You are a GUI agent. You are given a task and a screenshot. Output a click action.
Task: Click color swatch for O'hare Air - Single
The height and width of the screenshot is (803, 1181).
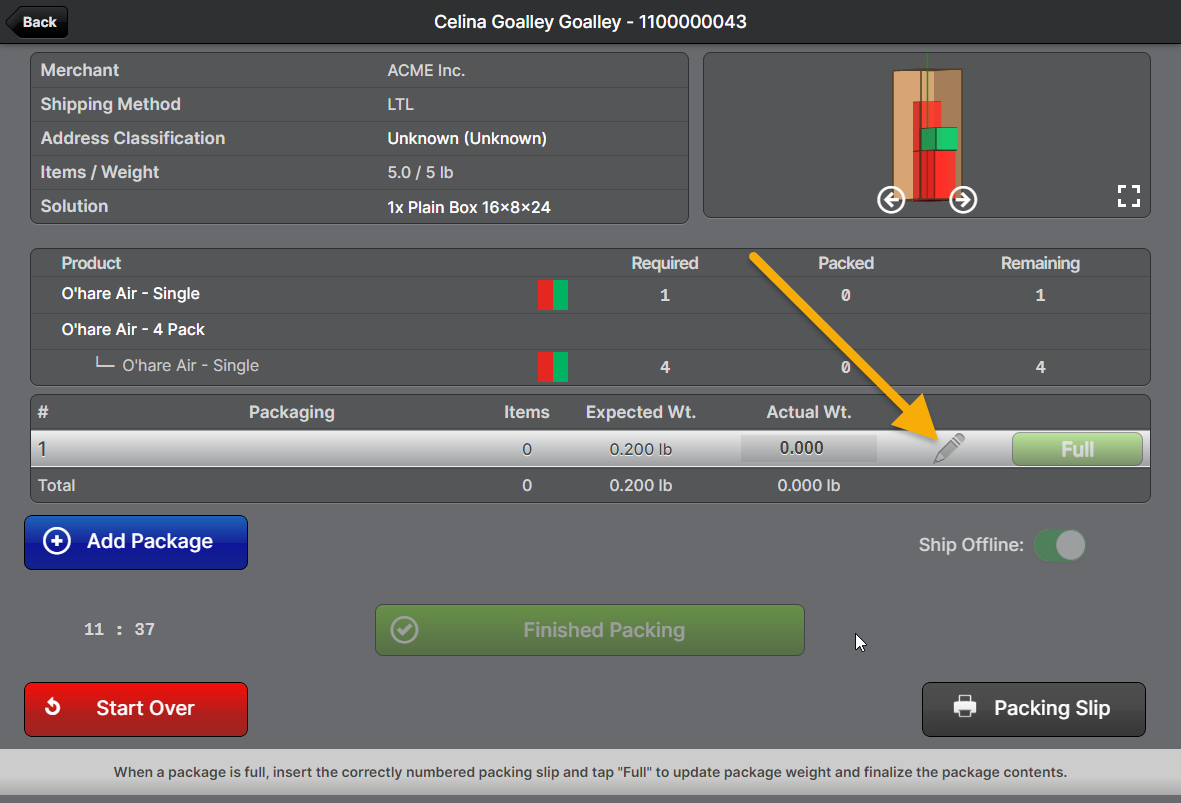click(x=552, y=295)
